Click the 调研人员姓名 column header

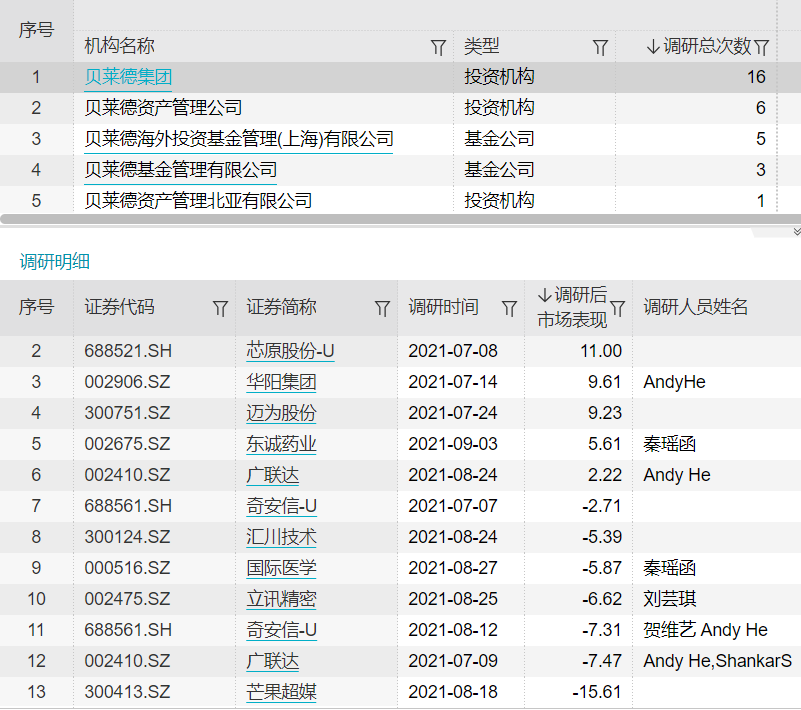pyautogui.click(x=696, y=308)
